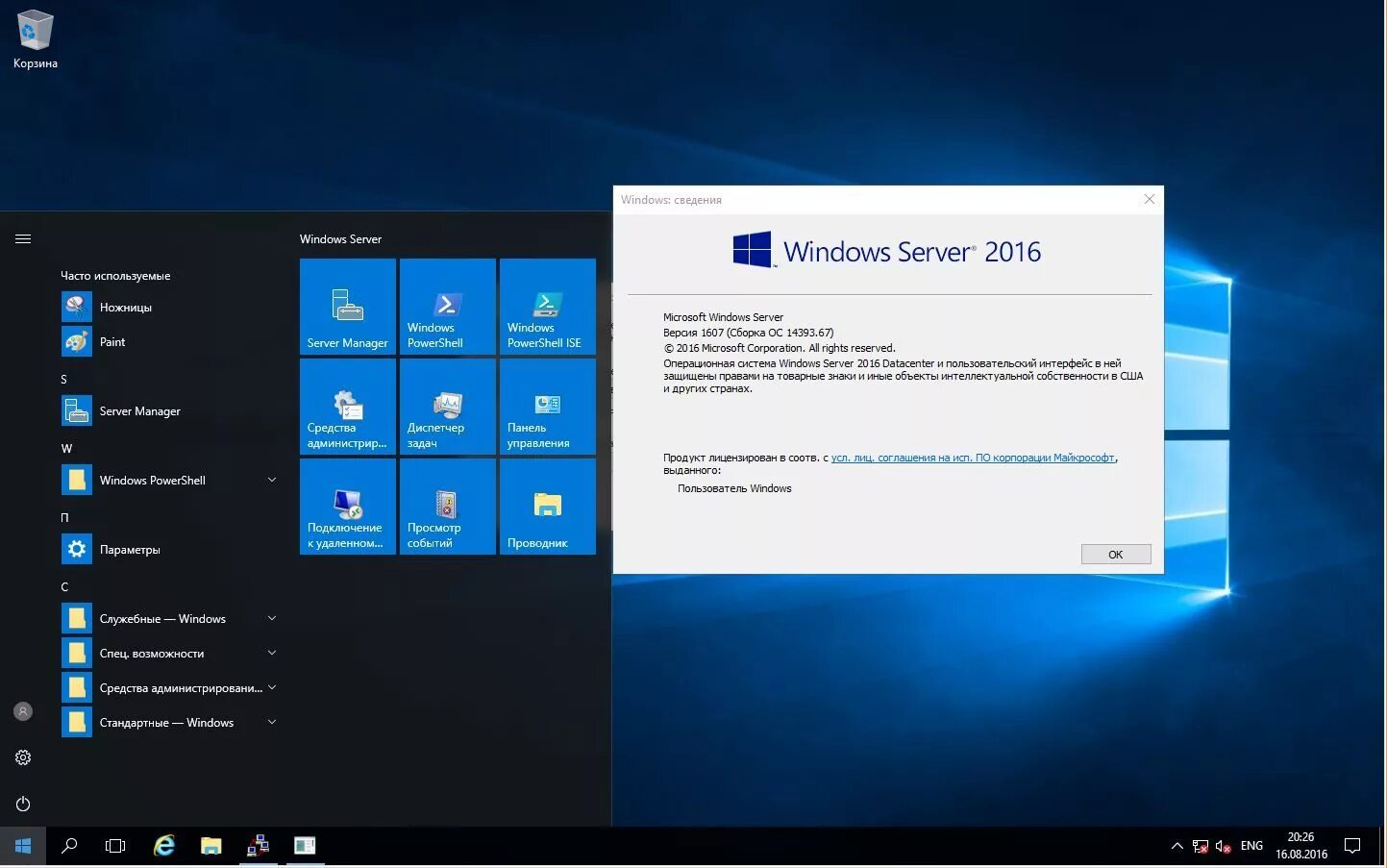Click the letter С index header
This screenshot has width=1387, height=868.
[64, 587]
